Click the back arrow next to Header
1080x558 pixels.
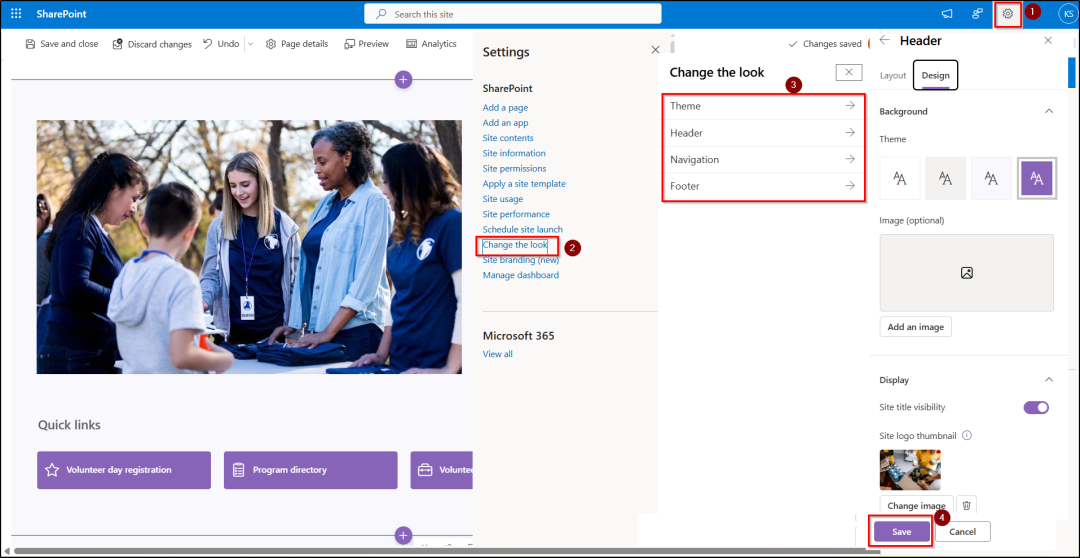coord(885,41)
